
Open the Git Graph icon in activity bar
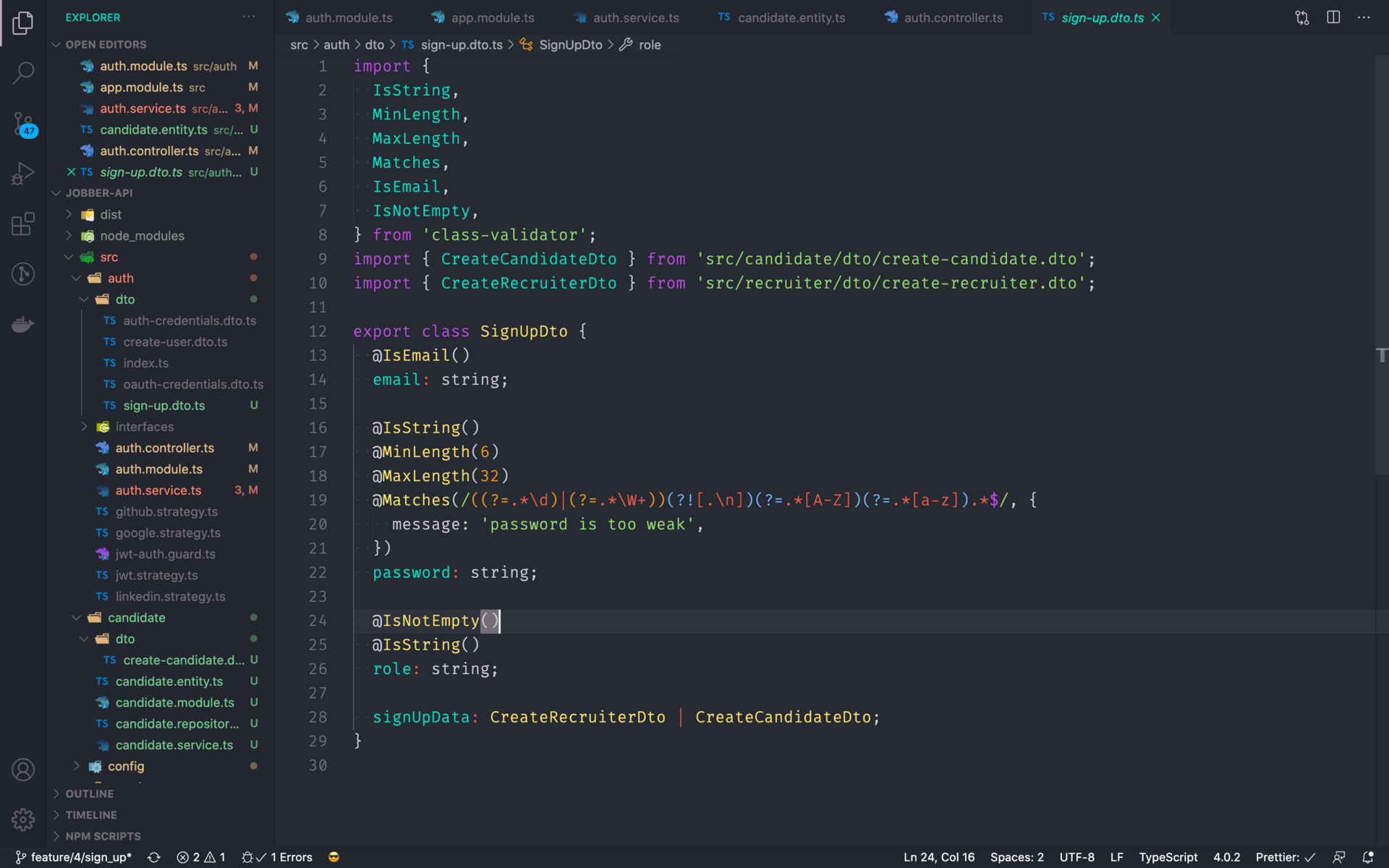(23, 274)
